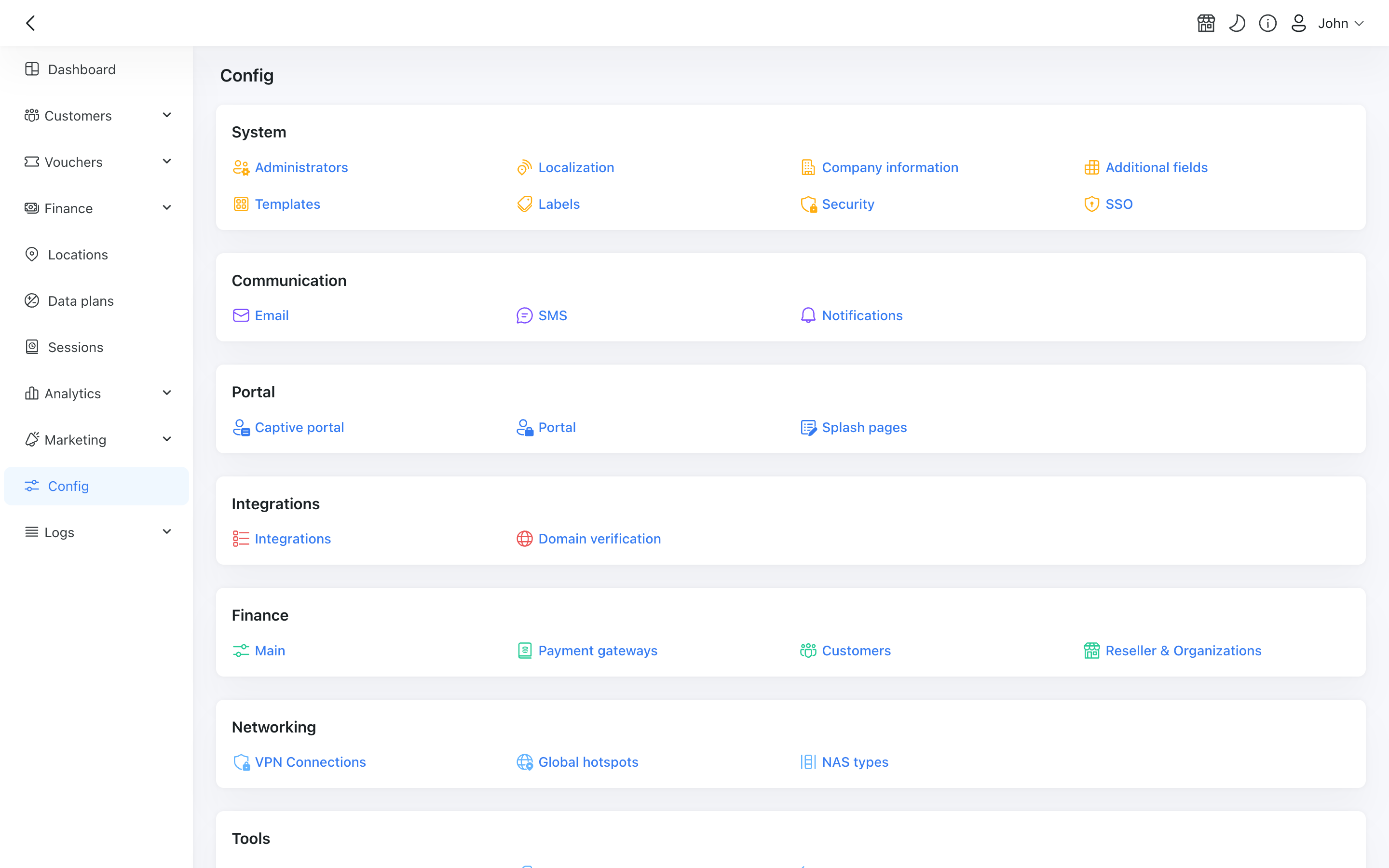
Task: Expand the Customers sidebar menu
Action: (x=96, y=116)
